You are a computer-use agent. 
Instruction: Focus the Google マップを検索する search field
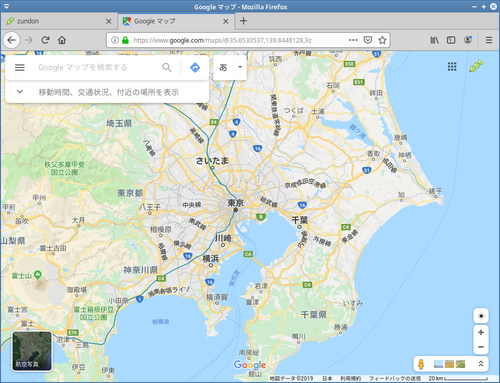(x=83, y=67)
